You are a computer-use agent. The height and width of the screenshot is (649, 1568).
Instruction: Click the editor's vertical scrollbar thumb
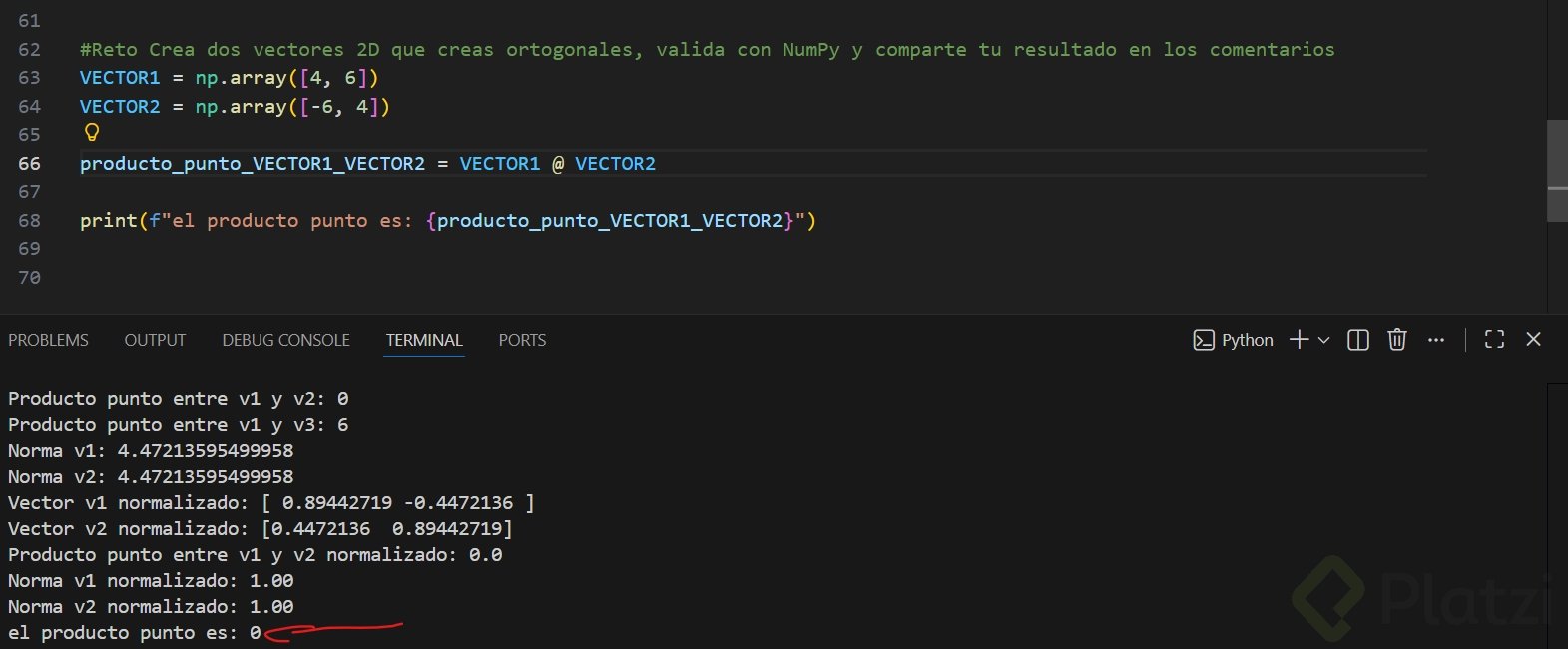pos(1557,170)
